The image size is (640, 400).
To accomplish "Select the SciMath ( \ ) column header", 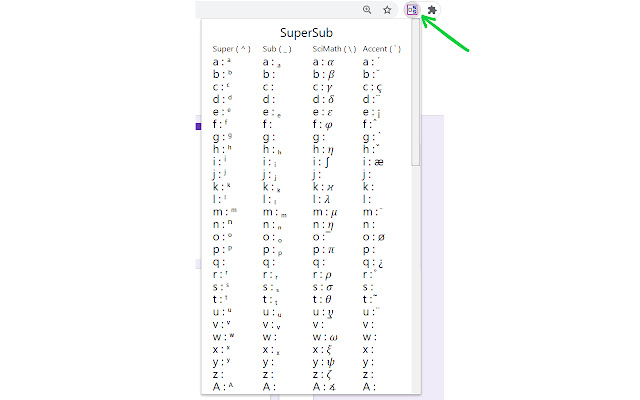I will point(334,49).
